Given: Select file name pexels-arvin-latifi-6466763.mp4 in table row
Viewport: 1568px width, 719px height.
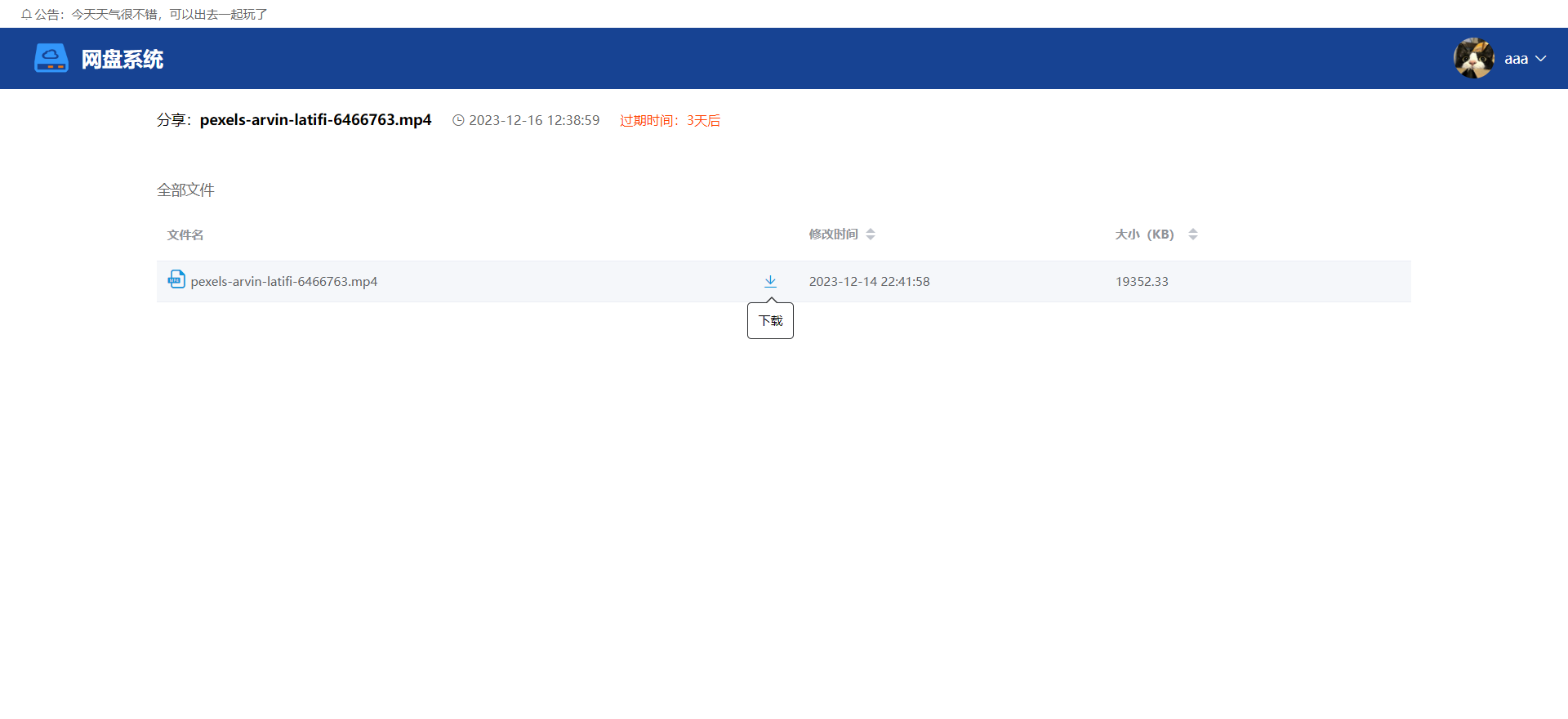Looking at the screenshot, I should pyautogui.click(x=284, y=282).
